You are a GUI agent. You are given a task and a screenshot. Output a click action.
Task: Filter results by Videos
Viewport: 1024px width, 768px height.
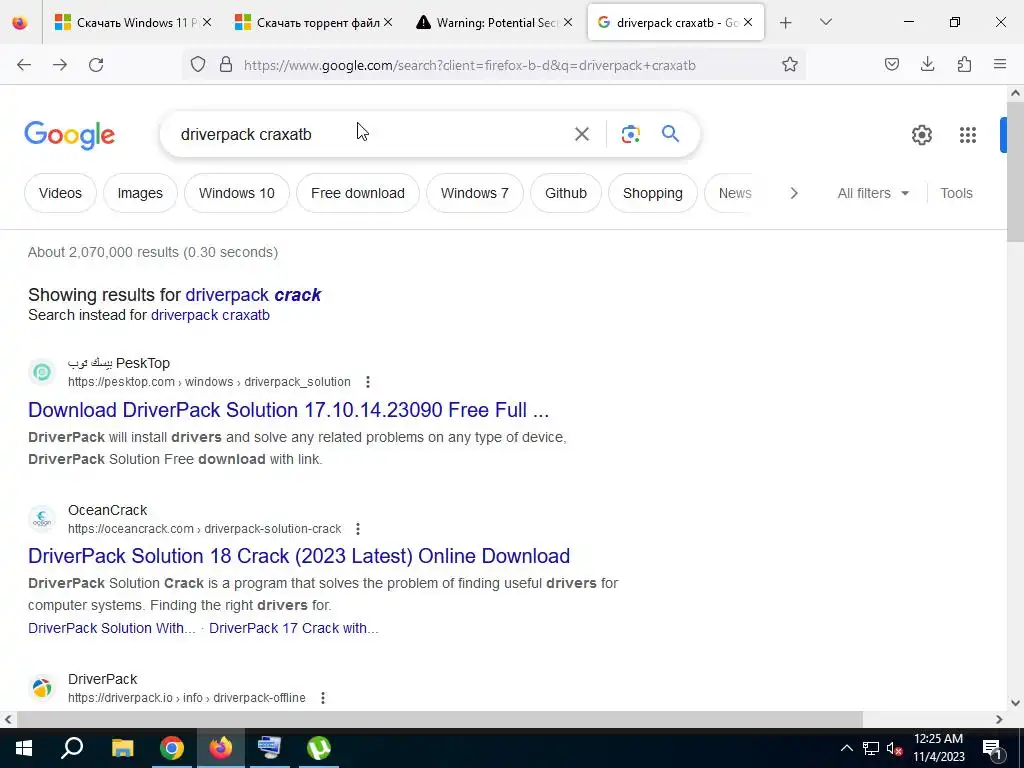(x=60, y=193)
